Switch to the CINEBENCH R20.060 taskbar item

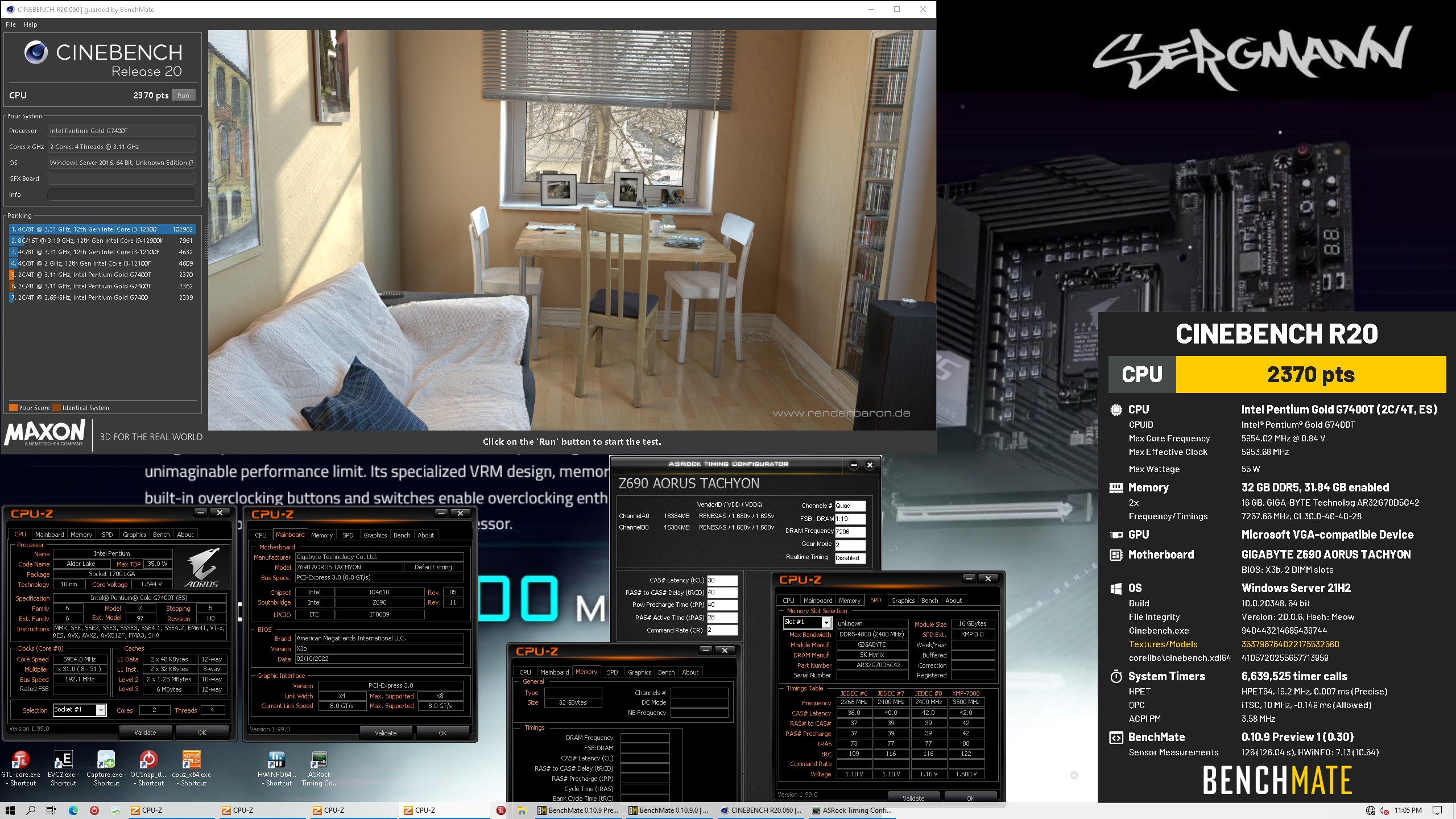coord(761,810)
